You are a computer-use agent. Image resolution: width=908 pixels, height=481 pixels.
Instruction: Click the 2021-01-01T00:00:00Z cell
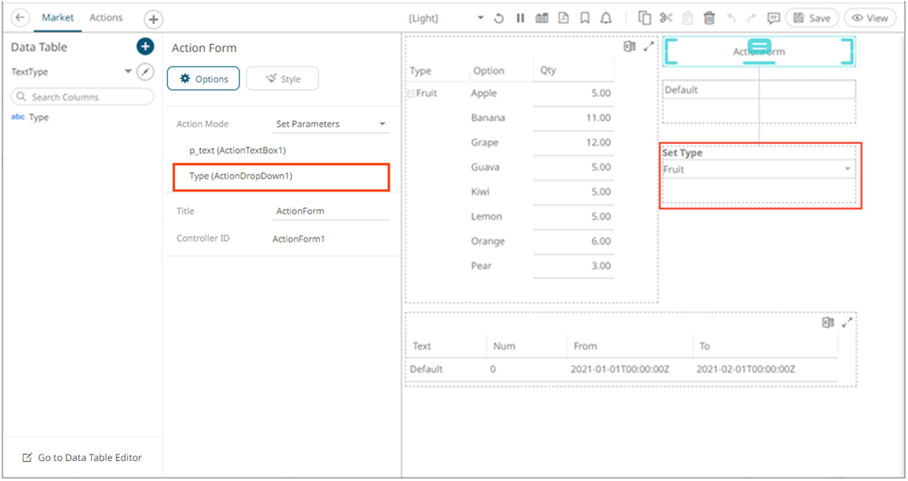620,369
